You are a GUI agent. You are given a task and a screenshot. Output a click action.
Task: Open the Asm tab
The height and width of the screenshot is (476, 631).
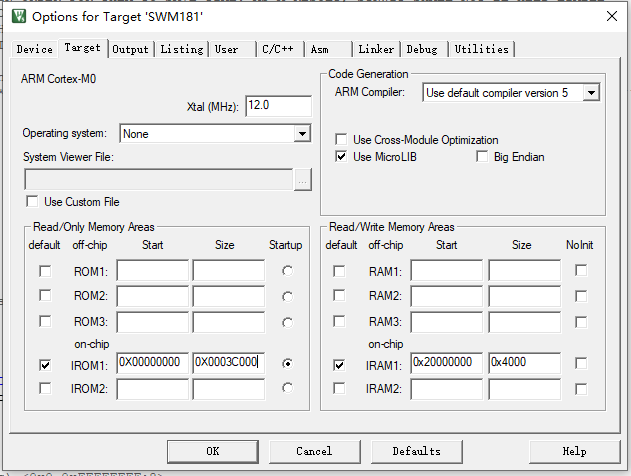pyautogui.click(x=328, y=49)
